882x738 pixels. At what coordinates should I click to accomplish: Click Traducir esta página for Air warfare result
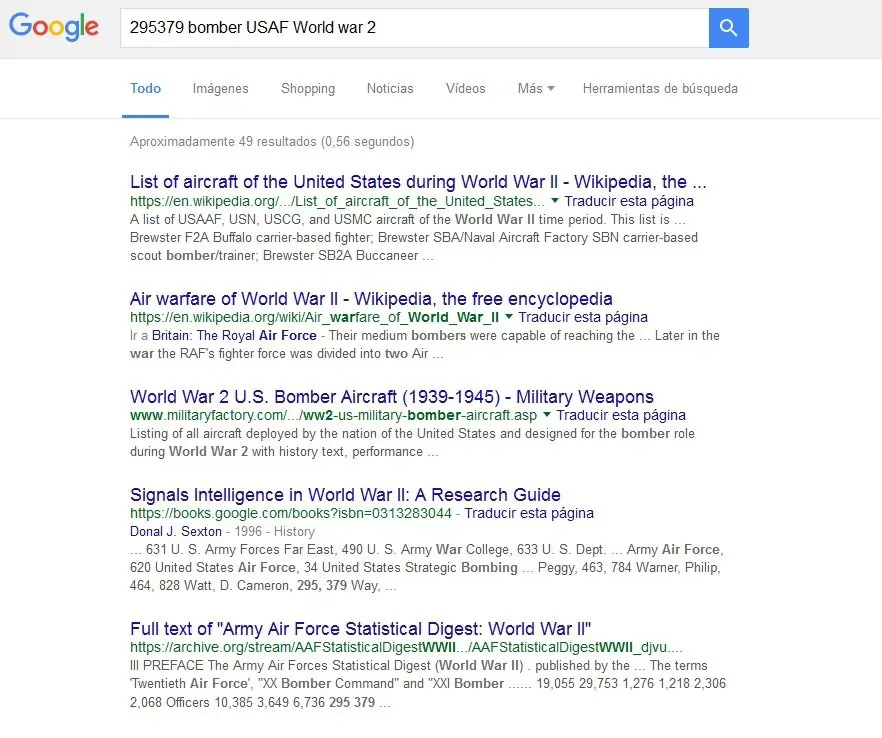click(x=583, y=317)
